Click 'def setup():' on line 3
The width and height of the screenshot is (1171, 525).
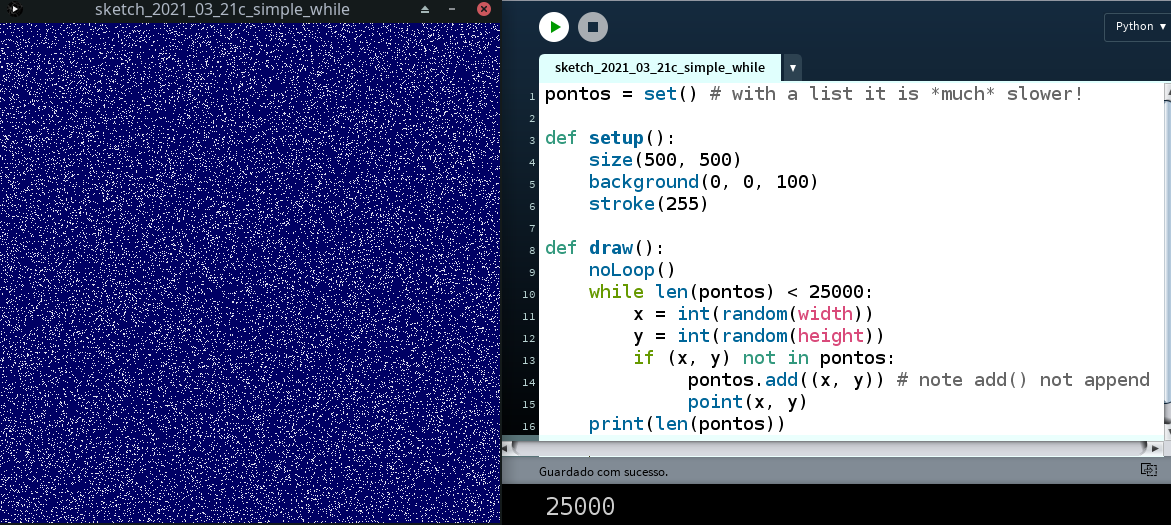(610, 138)
